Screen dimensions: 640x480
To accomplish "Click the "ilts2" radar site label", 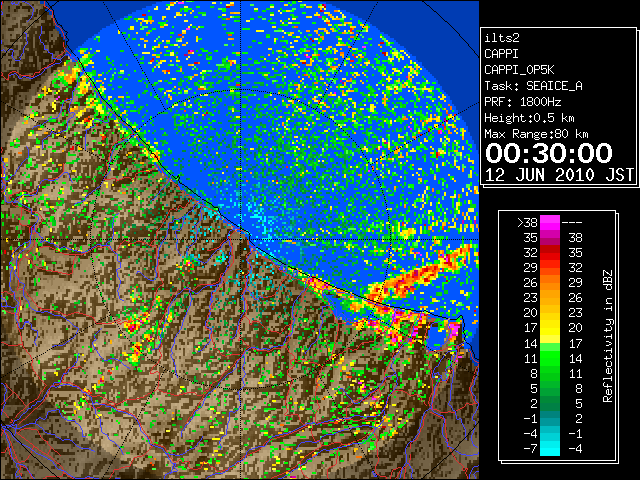I will pos(502,38).
